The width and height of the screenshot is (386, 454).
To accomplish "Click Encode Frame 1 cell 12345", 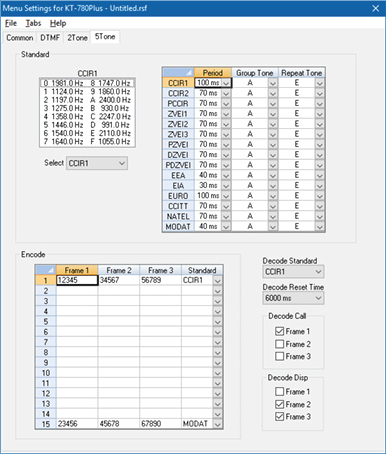I will pos(77,280).
